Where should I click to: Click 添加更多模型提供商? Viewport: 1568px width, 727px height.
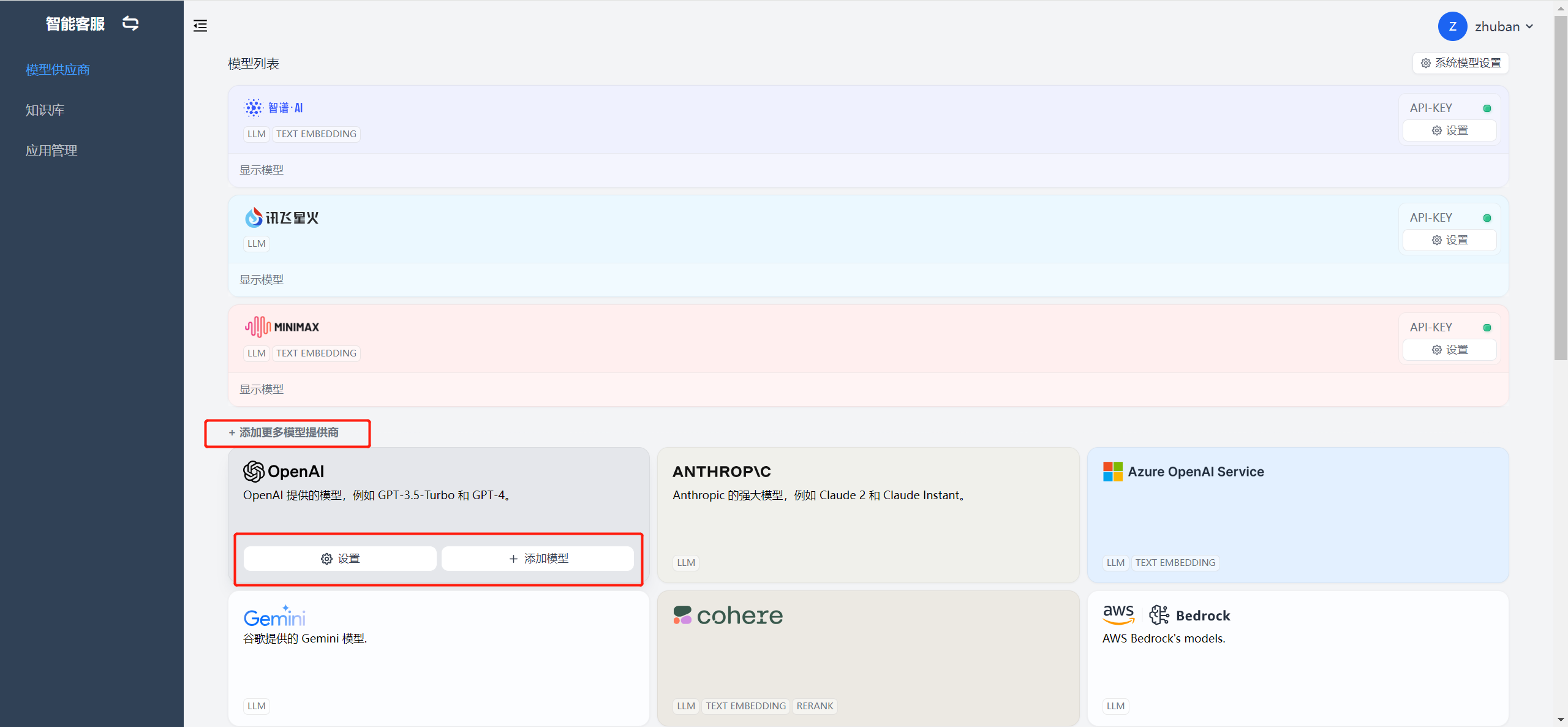coord(284,432)
